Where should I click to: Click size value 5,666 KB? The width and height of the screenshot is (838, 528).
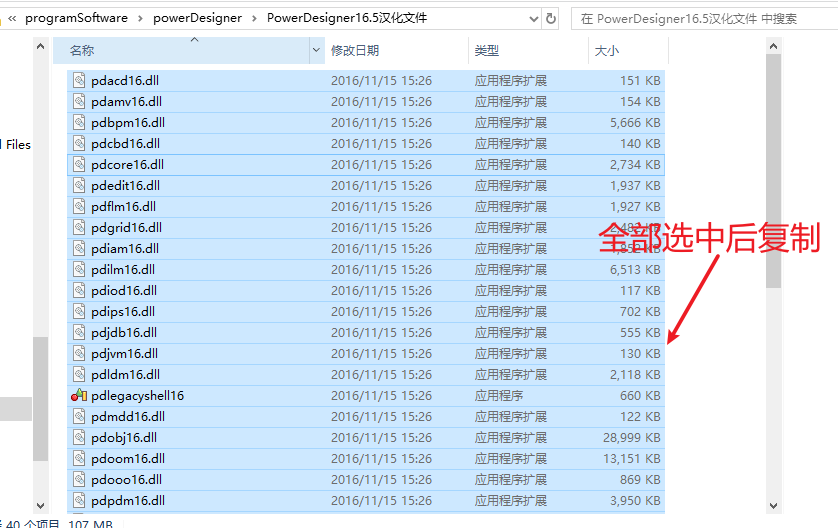click(x=635, y=122)
